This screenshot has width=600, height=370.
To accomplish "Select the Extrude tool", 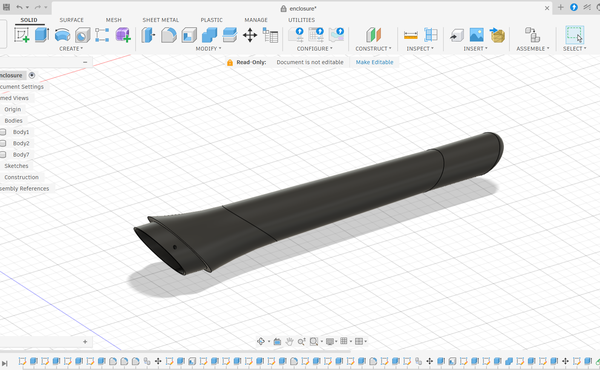I will [x=41, y=35].
